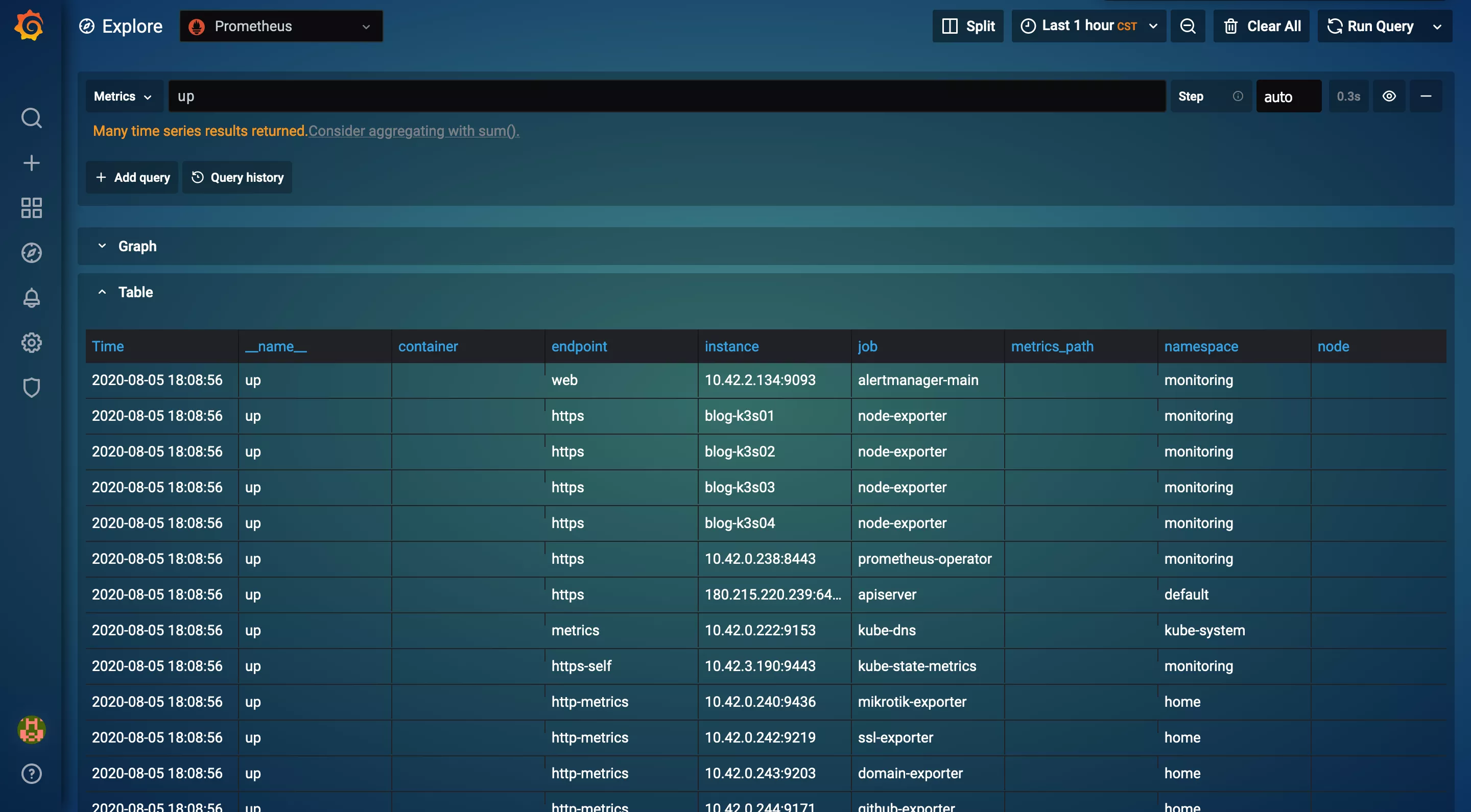Open the Prometheus data source dropdown
Image resolution: width=1471 pixels, height=812 pixels.
[281, 26]
